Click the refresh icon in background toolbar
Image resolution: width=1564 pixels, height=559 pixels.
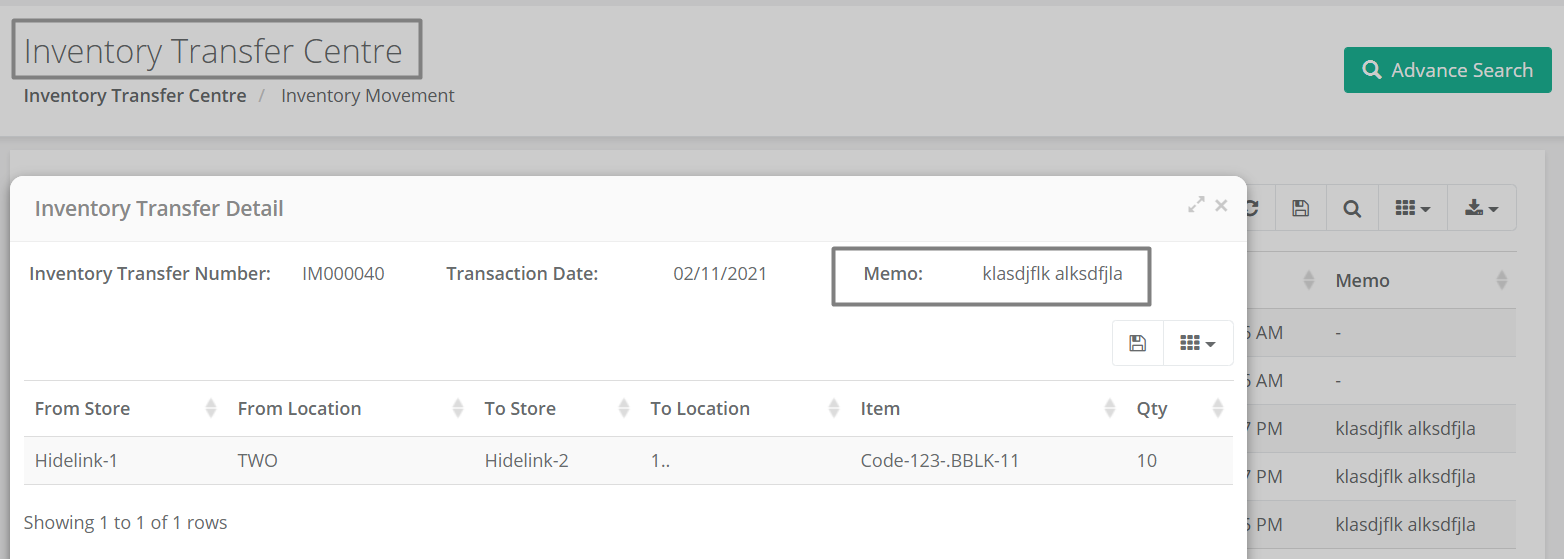[1254, 208]
